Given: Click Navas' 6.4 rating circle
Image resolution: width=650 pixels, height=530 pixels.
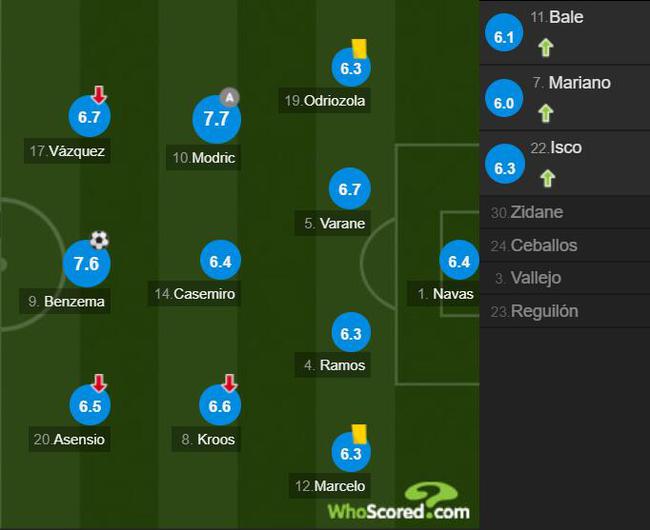Looking at the screenshot, I should pyautogui.click(x=459, y=260).
